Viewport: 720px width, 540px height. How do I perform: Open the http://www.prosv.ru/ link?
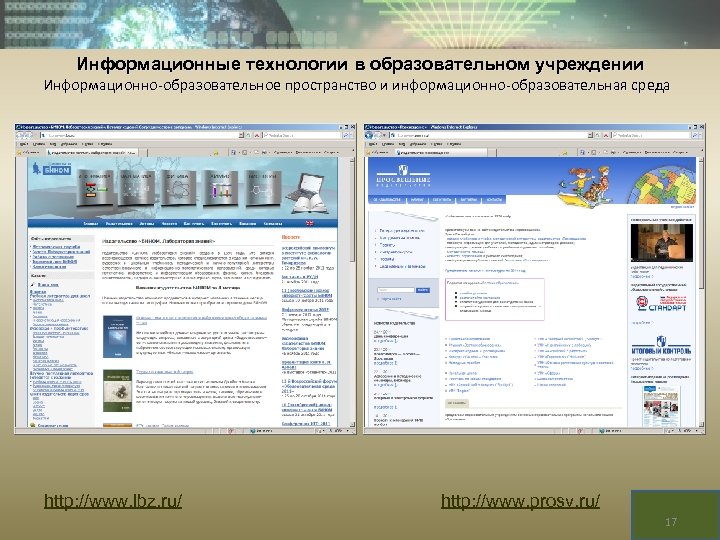point(520,501)
